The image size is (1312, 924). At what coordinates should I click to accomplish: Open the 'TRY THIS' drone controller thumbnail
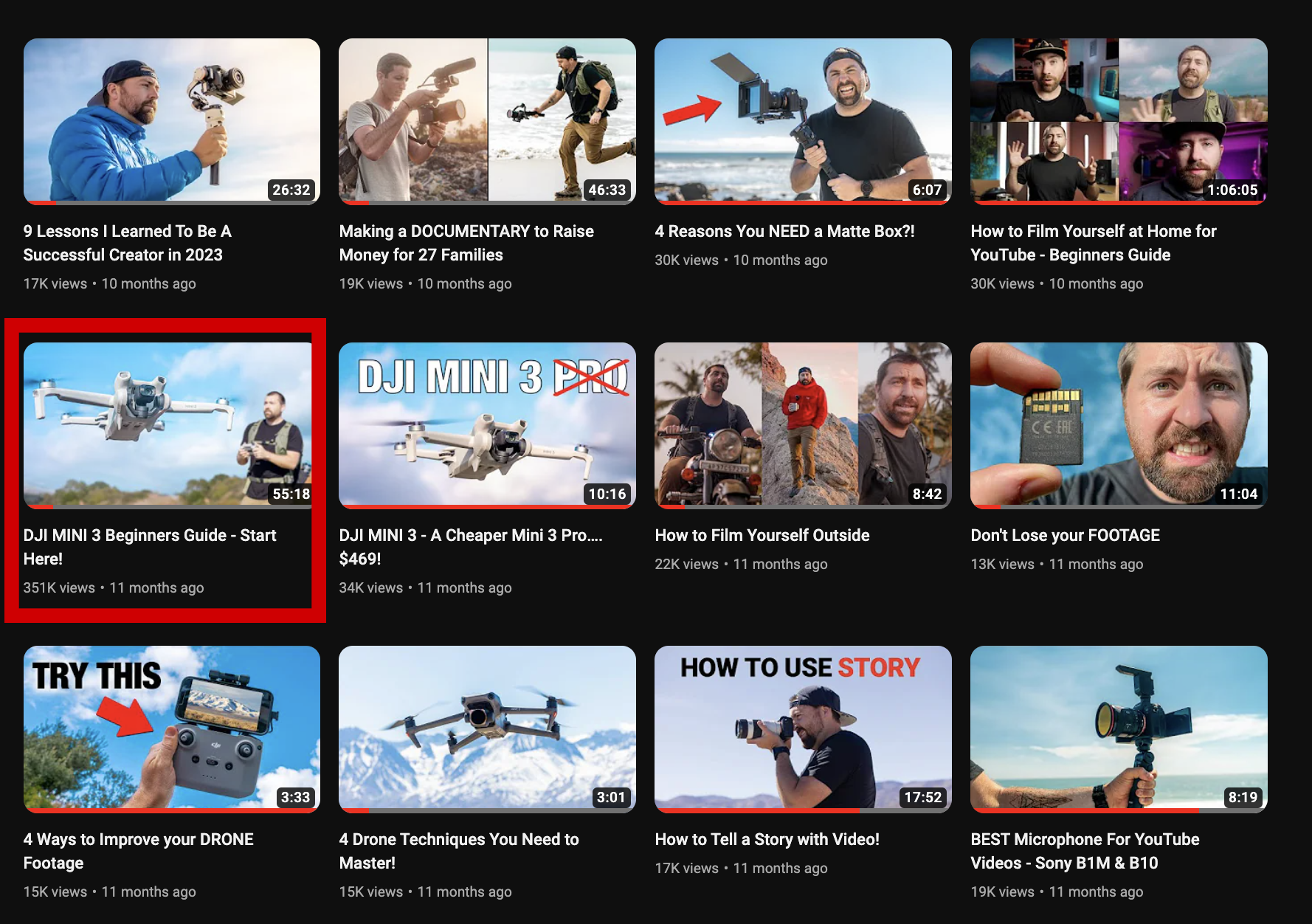pos(172,729)
